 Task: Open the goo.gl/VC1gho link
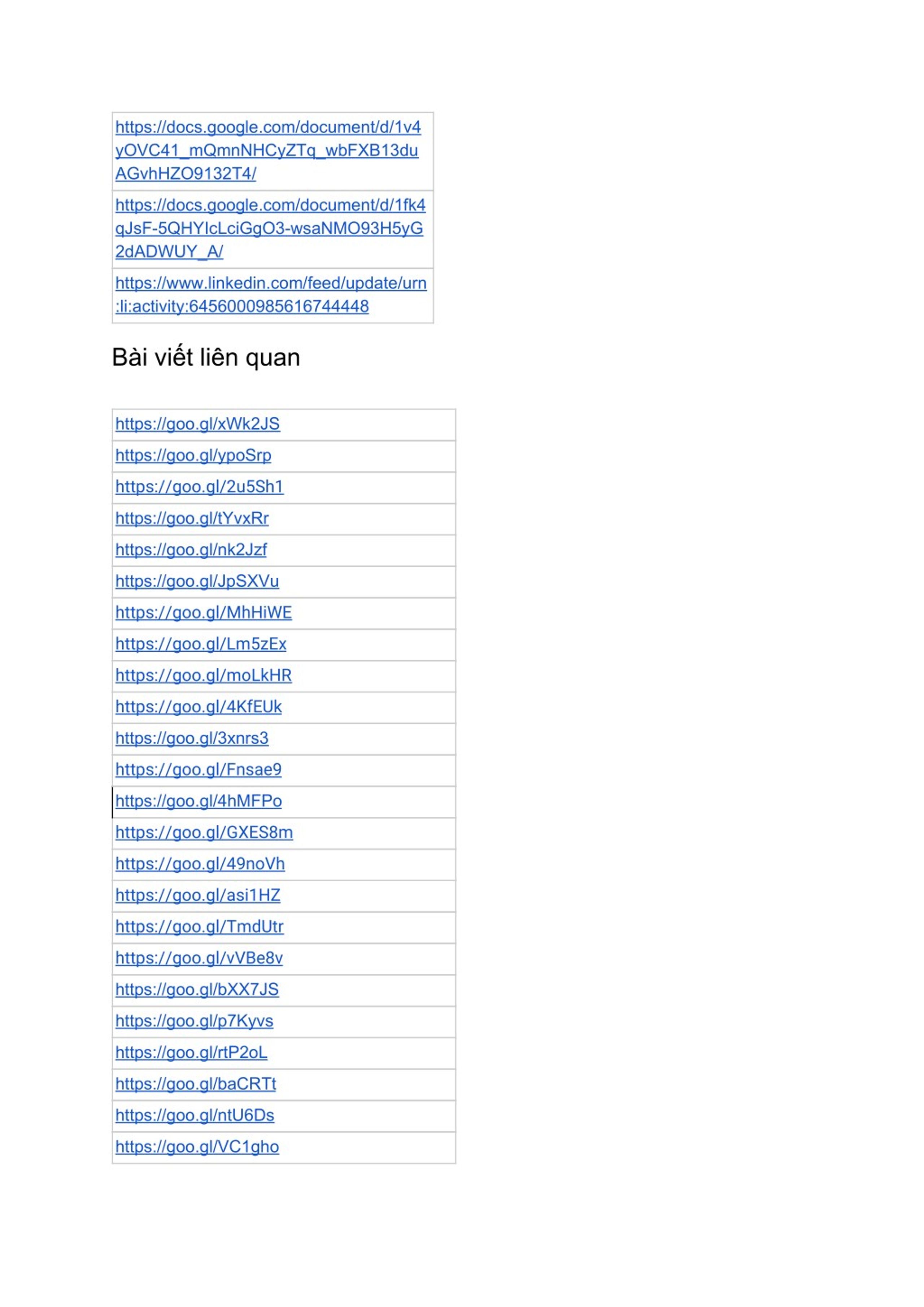197,1146
